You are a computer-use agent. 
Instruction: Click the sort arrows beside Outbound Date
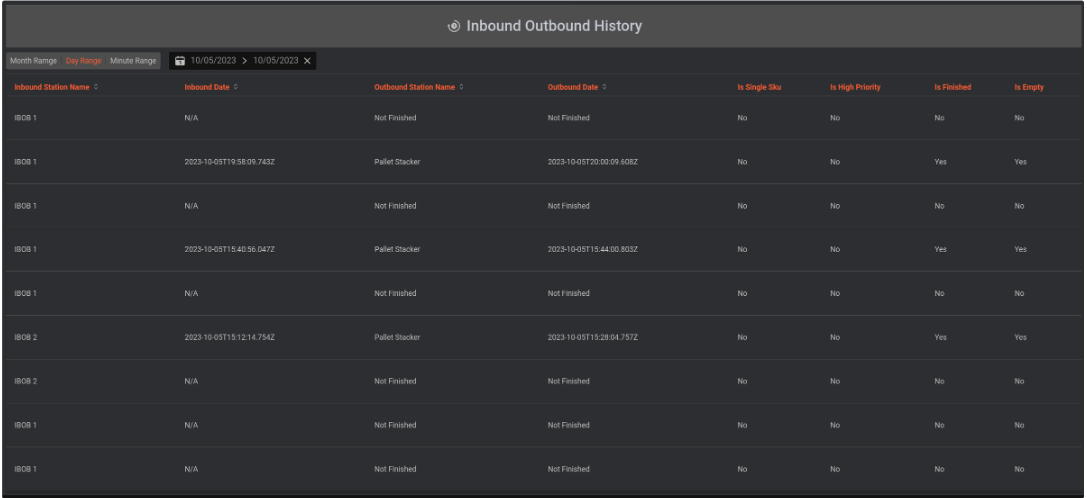coord(604,87)
